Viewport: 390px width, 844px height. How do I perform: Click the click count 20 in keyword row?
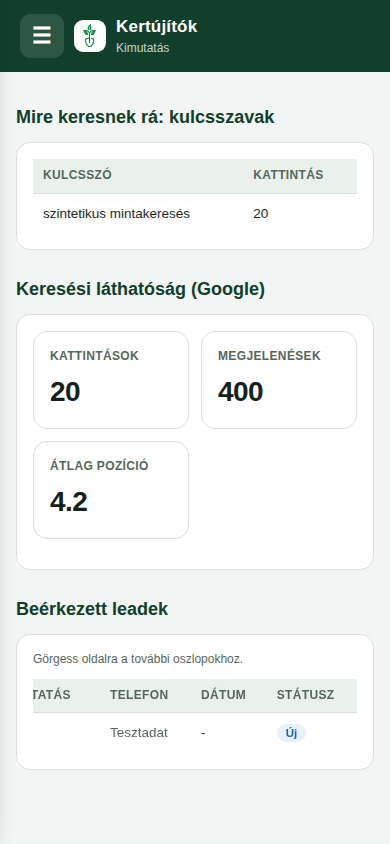(261, 214)
